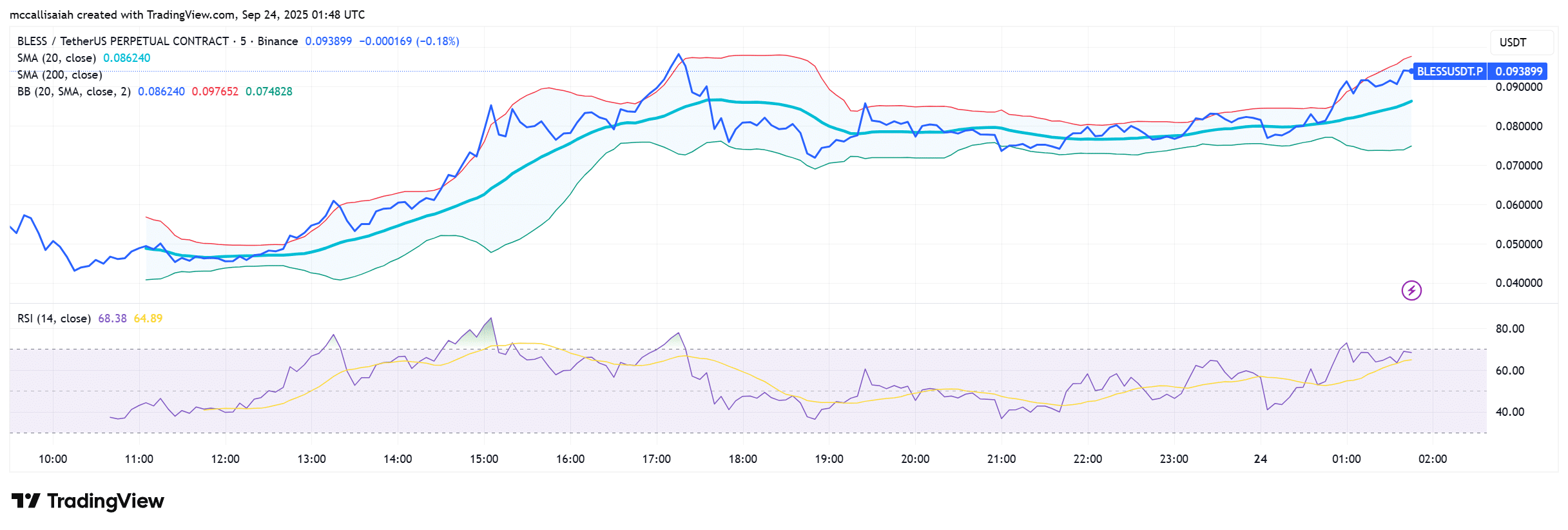Screen dimensions: 1568x530
Task: Click the Binance exchange name in header
Action: pos(278,41)
